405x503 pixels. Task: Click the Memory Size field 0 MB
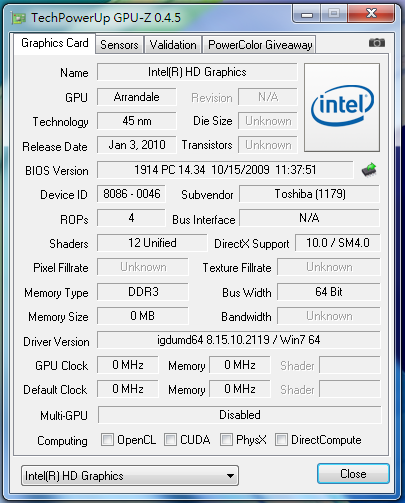[x=143, y=316]
